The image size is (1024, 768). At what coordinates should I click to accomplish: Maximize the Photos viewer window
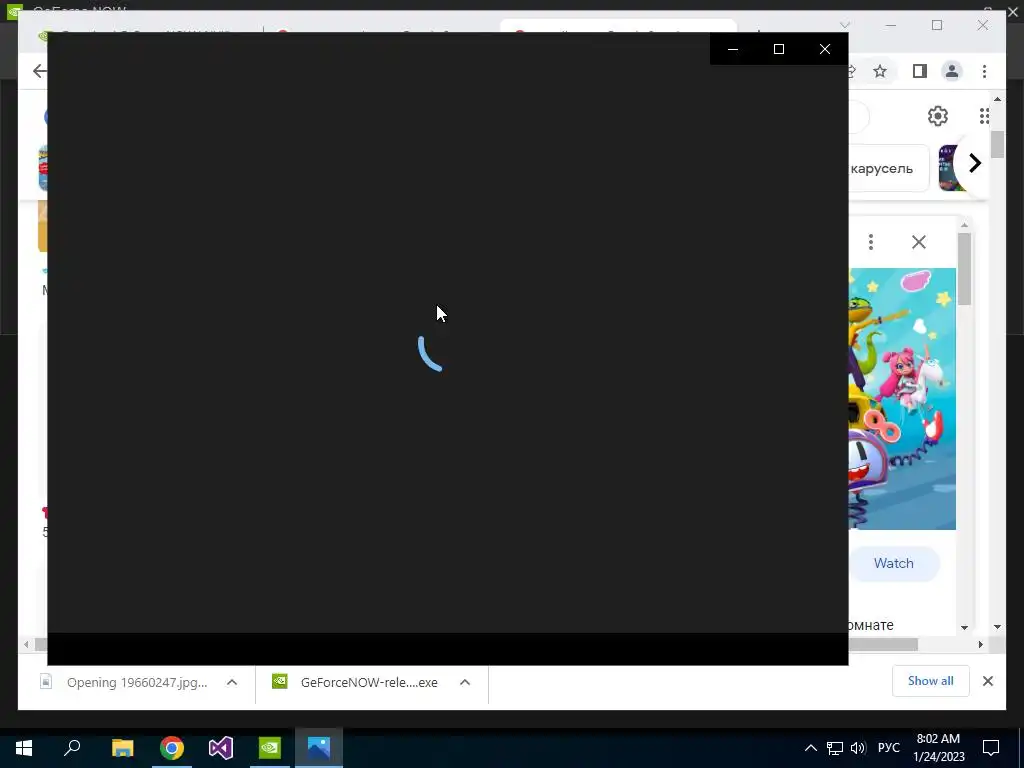coord(778,49)
